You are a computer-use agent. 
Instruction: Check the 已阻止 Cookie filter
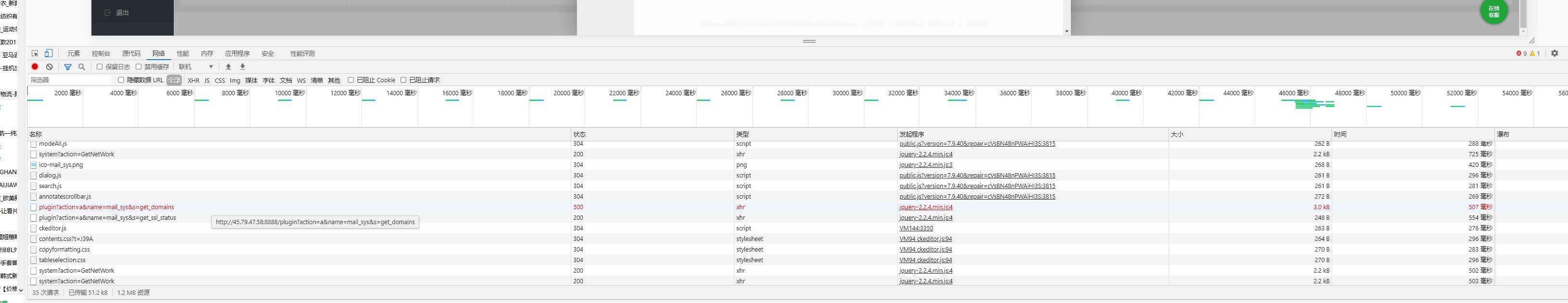click(350, 80)
